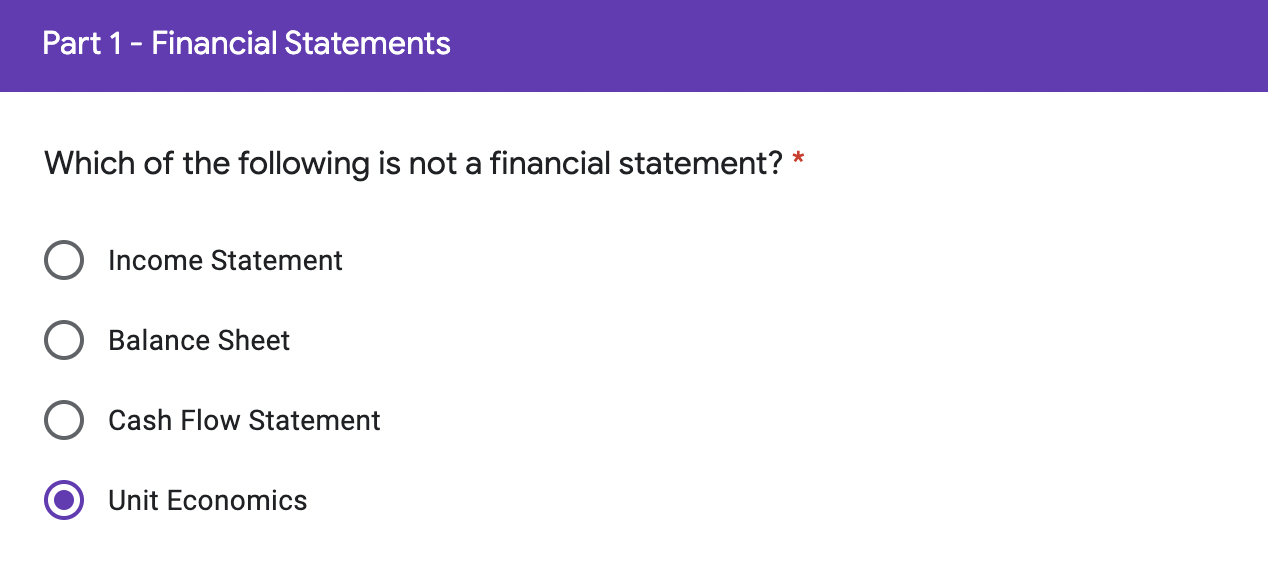Click the word "Sheet" in the second option
The height and width of the screenshot is (584, 1268).
256,341
